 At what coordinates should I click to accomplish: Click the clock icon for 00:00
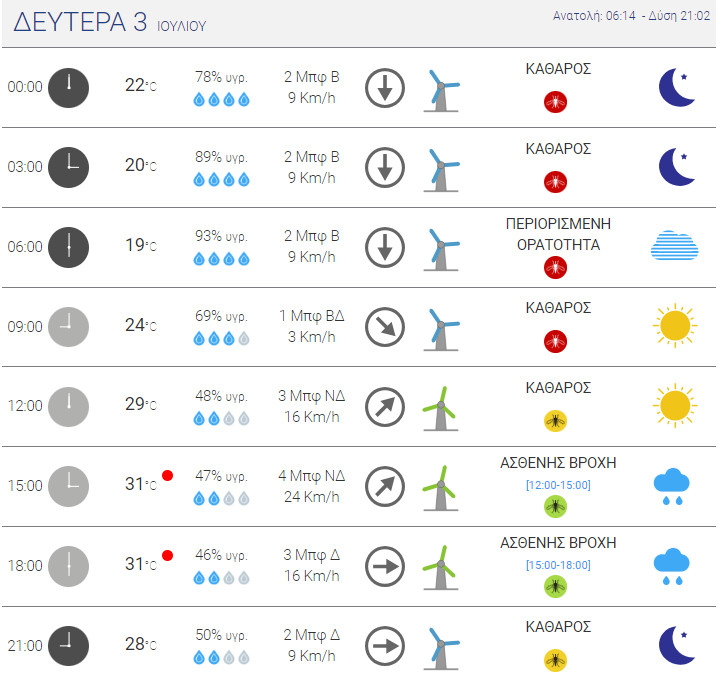click(x=69, y=87)
